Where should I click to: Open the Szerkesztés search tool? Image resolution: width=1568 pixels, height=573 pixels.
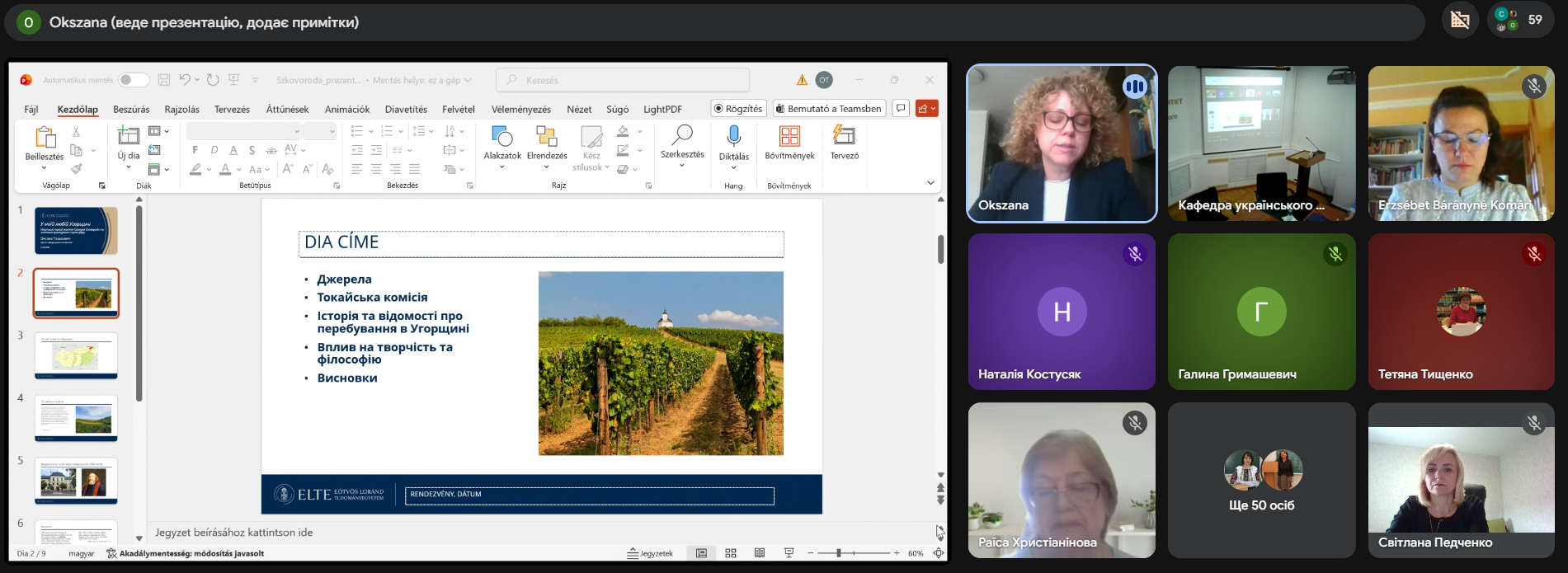coord(682,135)
